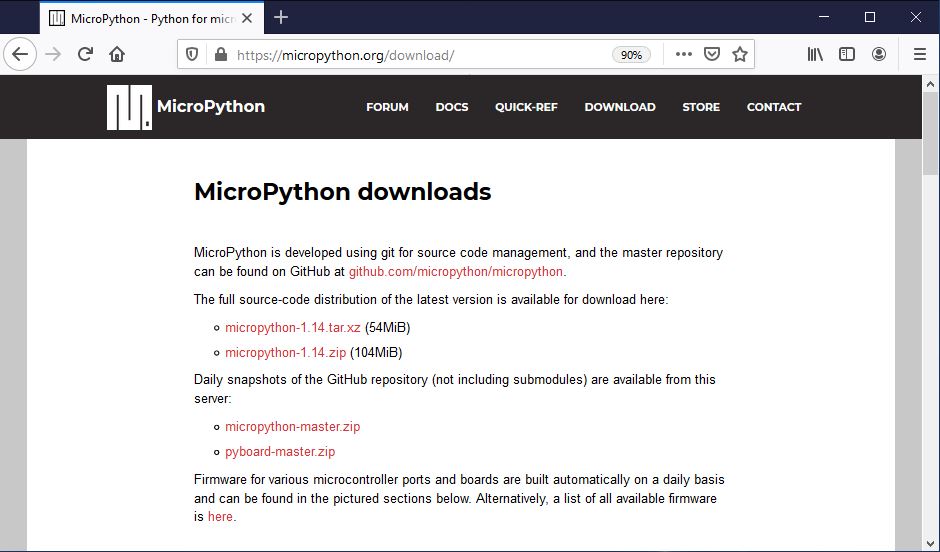Open the STORE nav item
Viewport: 940px width, 552px height.
[x=701, y=107]
